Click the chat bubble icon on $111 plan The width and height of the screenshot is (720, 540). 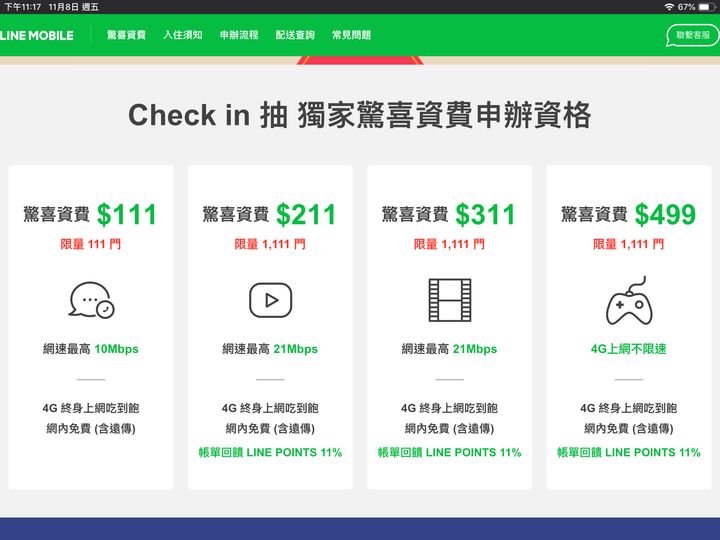[91, 300]
